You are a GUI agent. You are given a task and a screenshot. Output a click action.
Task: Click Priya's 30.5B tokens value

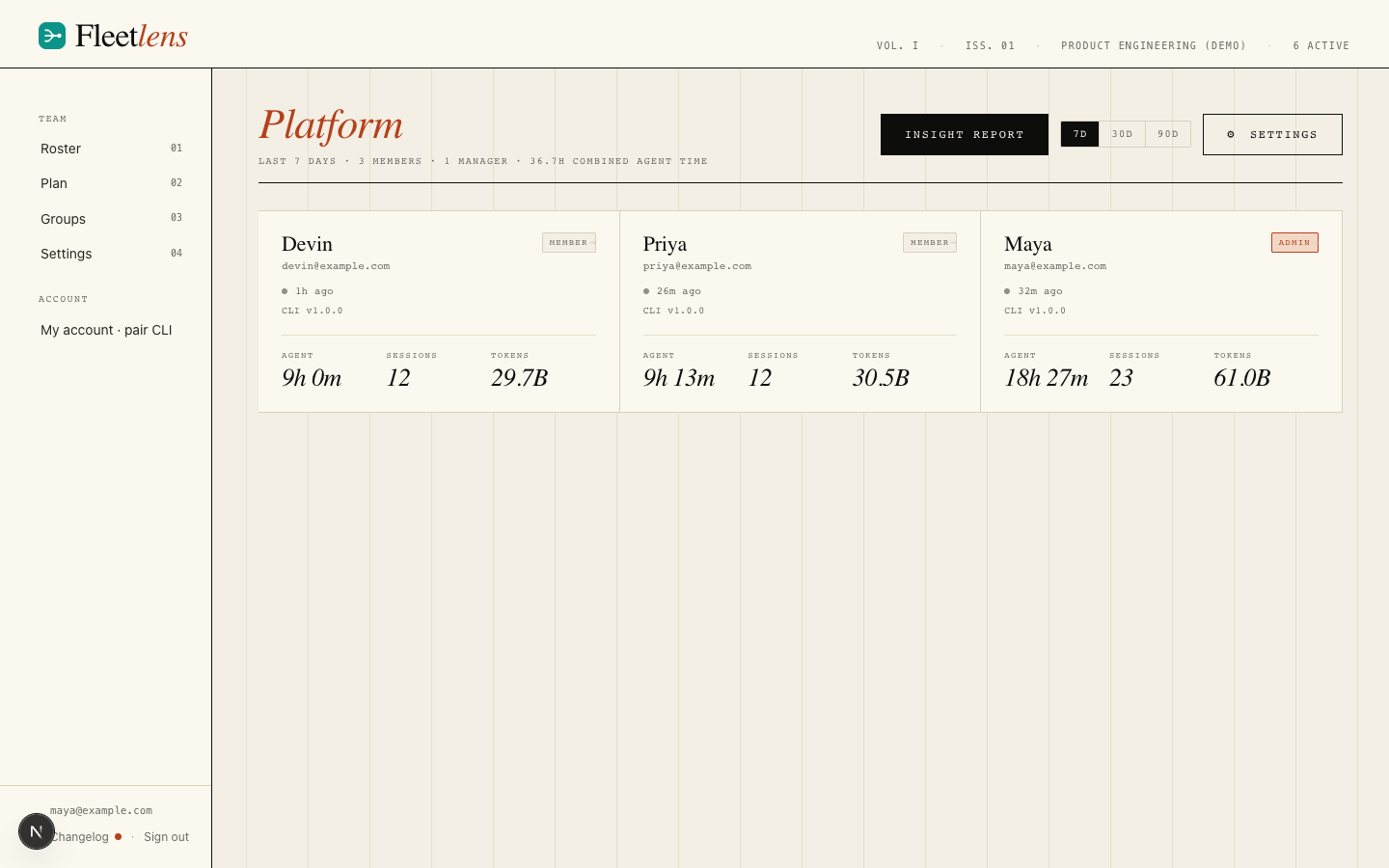point(881,378)
